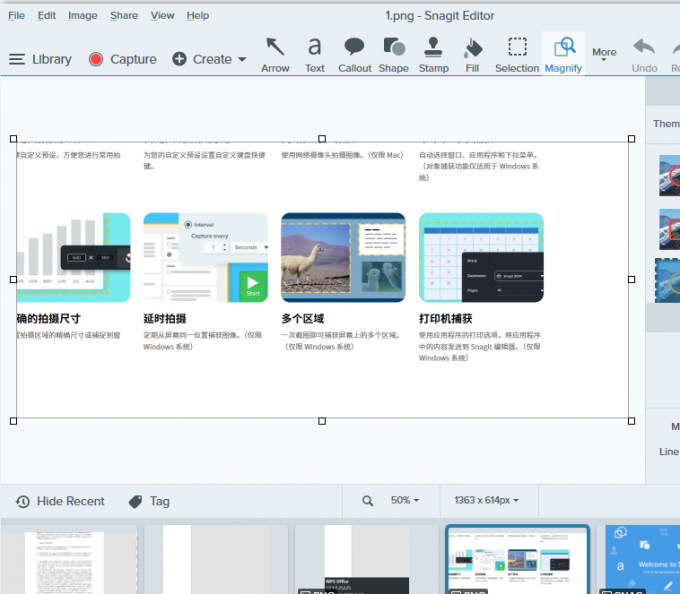Open the Edit menu
Screen dimensions: 680x594
click(x=46, y=16)
